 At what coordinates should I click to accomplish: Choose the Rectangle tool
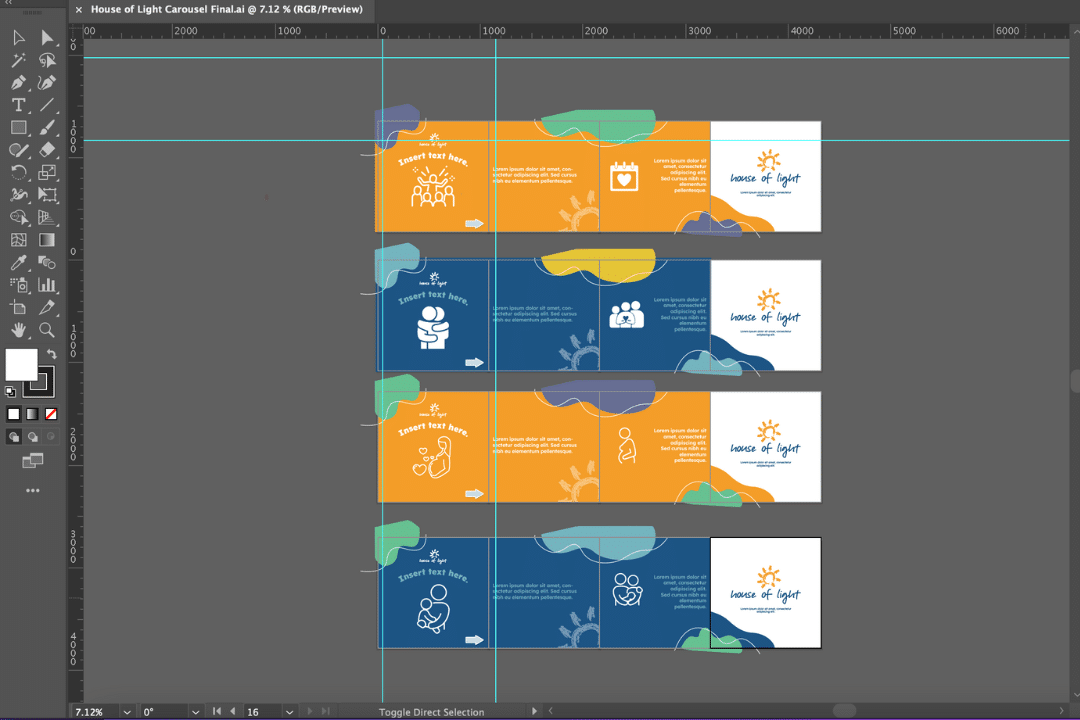coord(18,127)
